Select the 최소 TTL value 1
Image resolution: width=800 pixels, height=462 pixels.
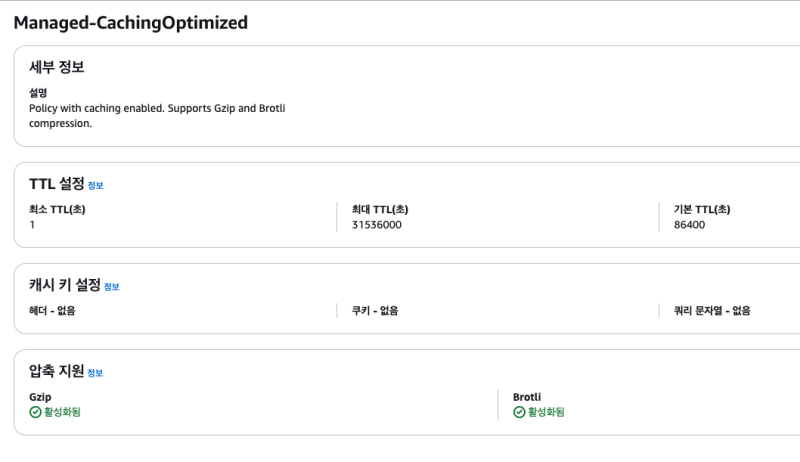[x=32, y=225]
